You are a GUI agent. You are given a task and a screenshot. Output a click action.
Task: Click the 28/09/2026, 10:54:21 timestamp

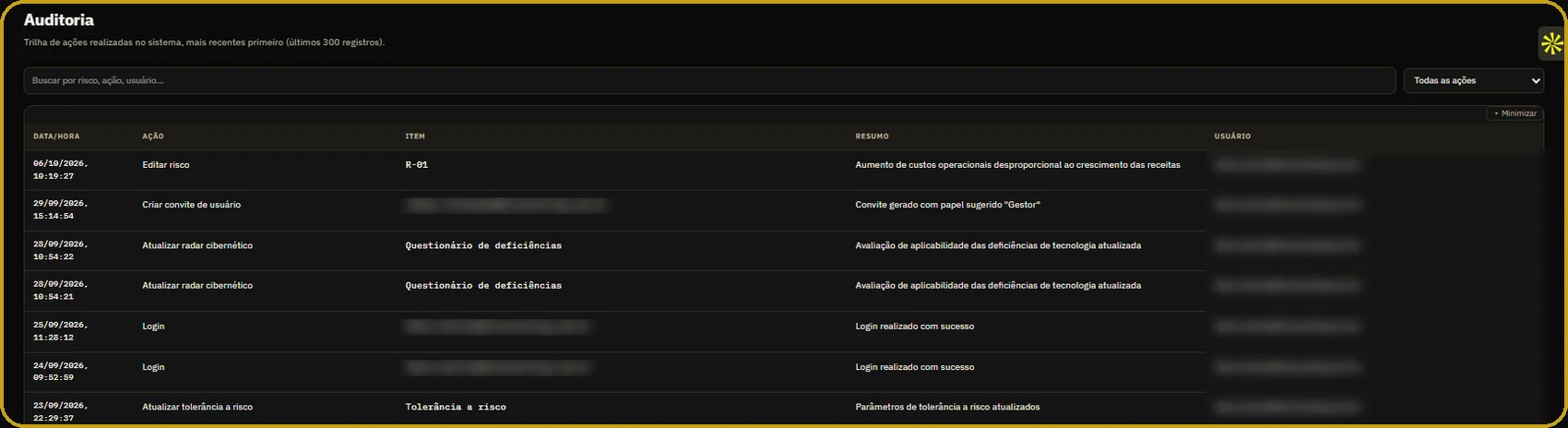pyautogui.click(x=61, y=291)
